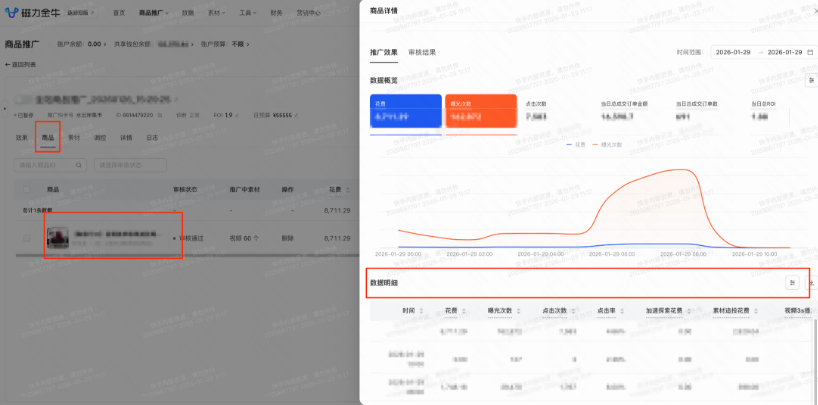Go to 首页 in top navigation
This screenshot has width=818, height=405.
pyautogui.click(x=119, y=13)
